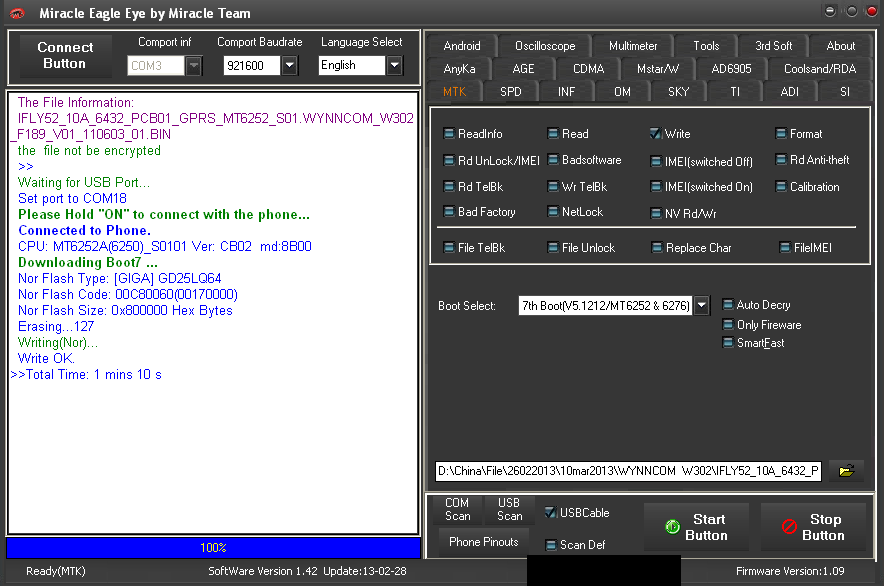The width and height of the screenshot is (884, 586).
Task: Open the AnyKa tab
Action: click(459, 69)
